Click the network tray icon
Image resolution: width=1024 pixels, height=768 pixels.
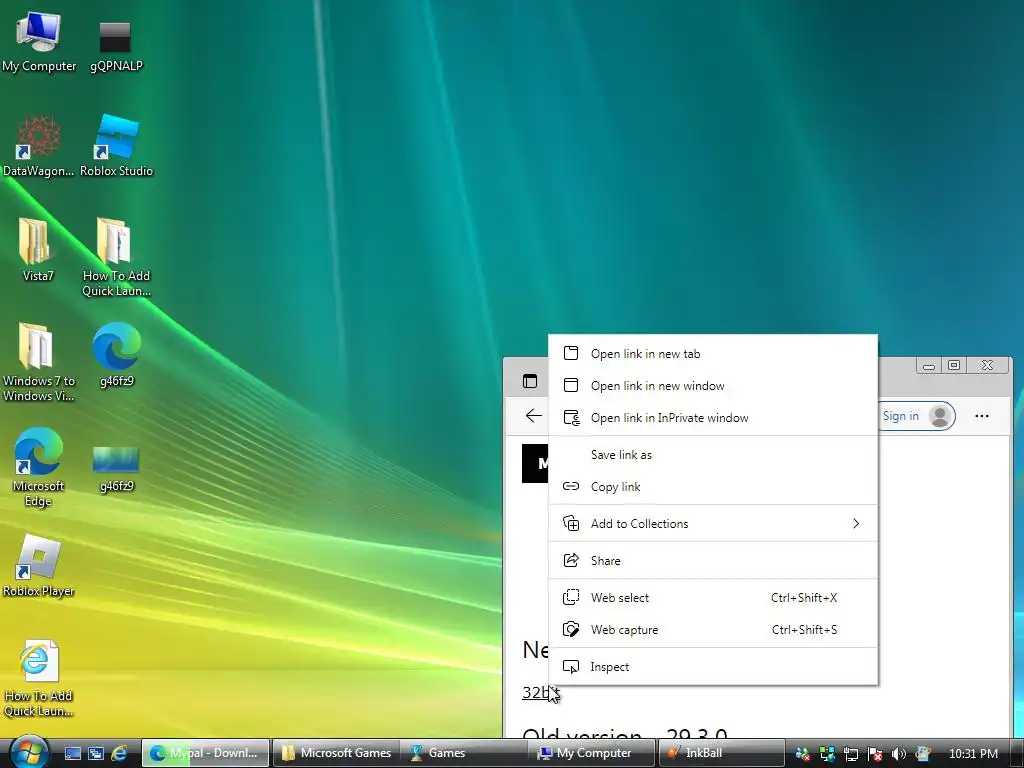click(827, 754)
